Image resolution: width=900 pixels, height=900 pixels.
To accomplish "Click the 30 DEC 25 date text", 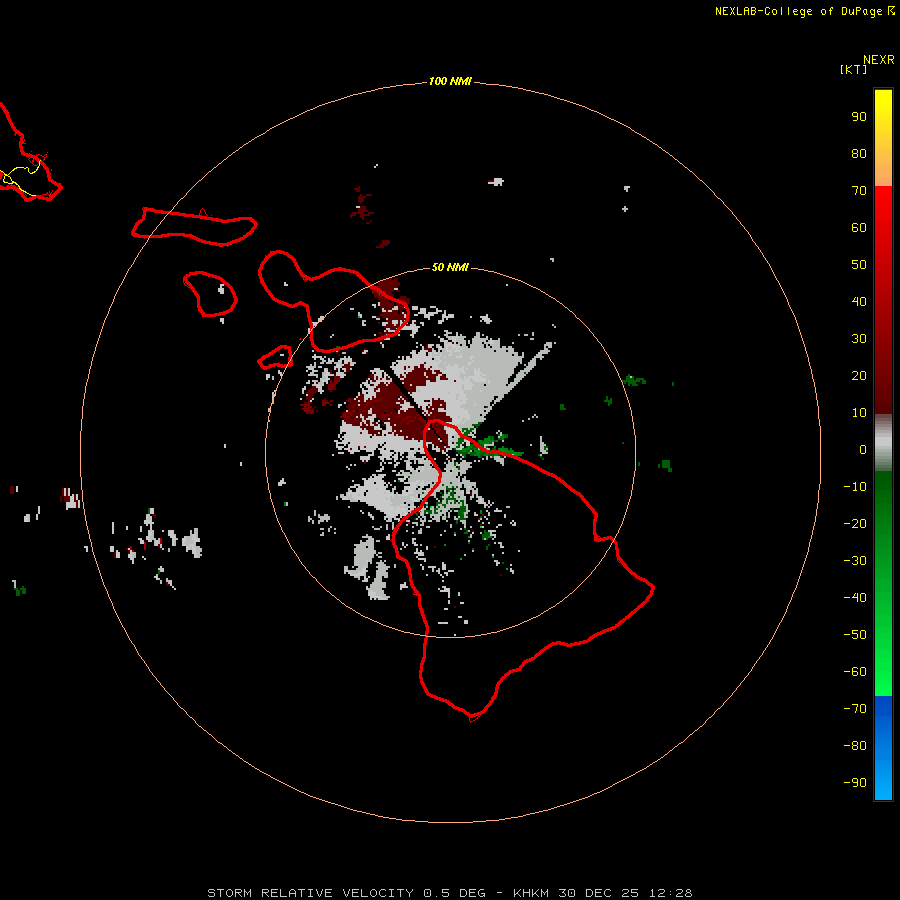I will tap(599, 893).
